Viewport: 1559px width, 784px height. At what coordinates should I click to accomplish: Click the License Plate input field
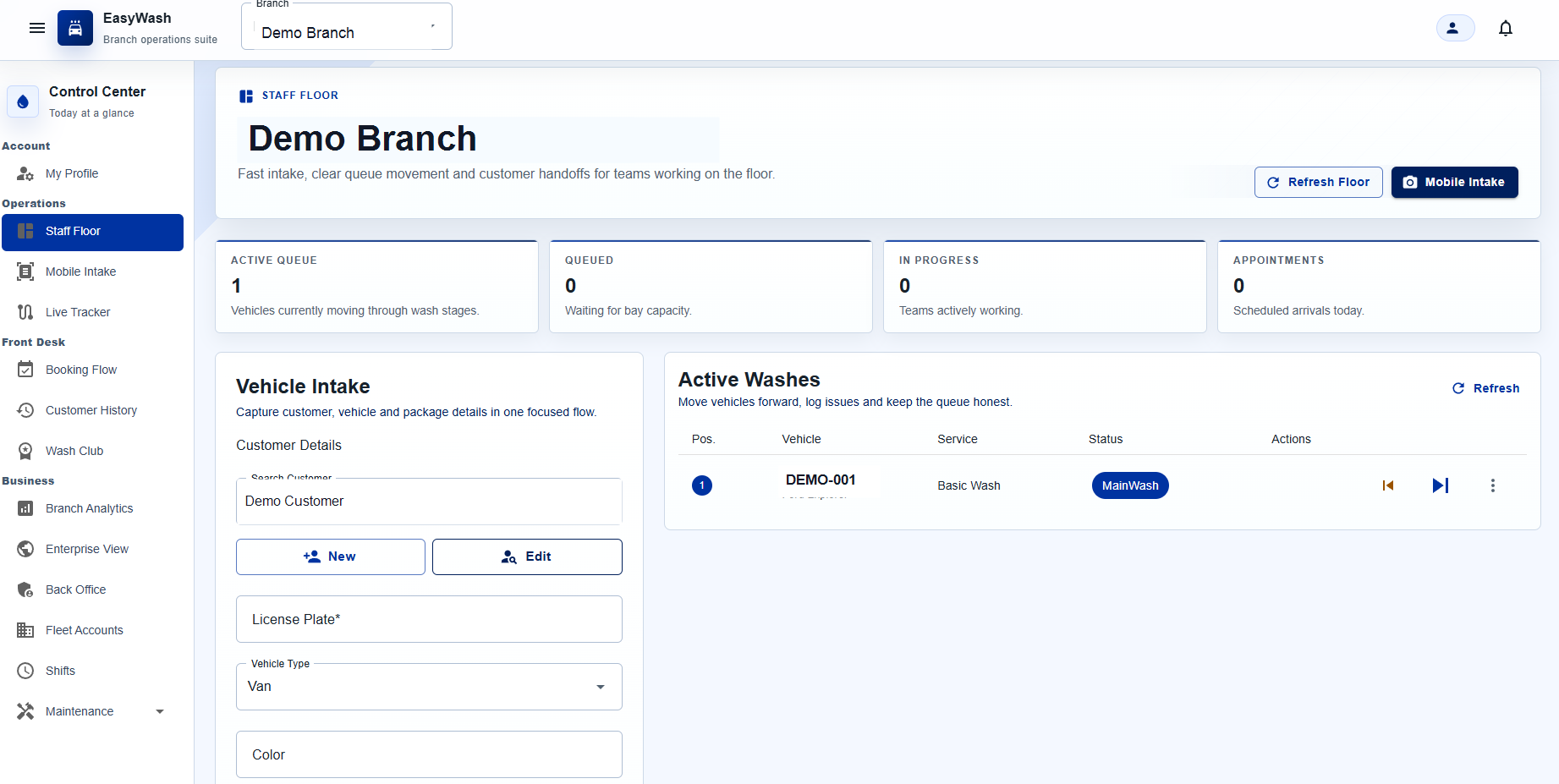[429, 619]
